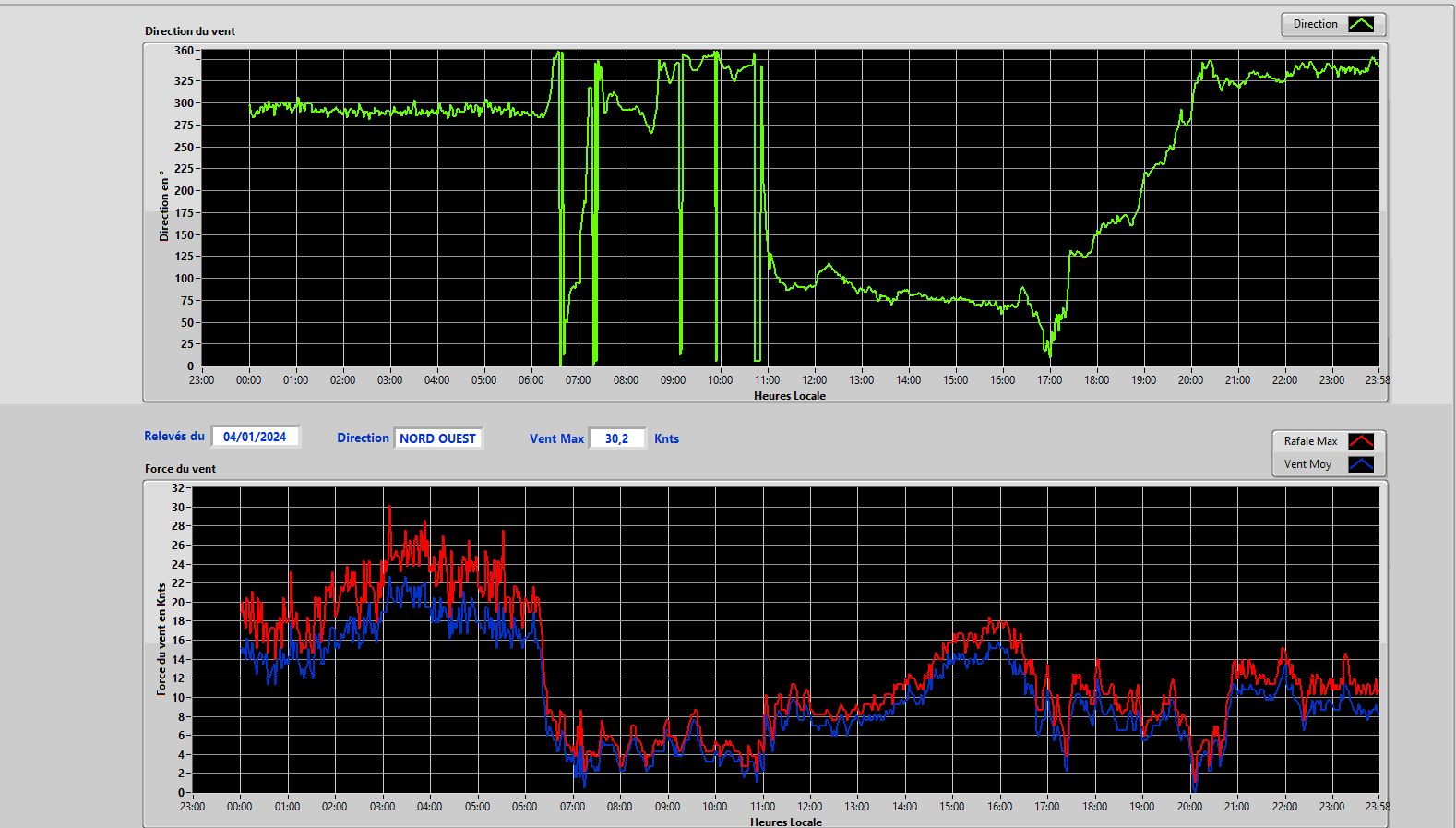Click the 16 tick on wind force axis
This screenshot has width=1456, height=828.
point(178,640)
